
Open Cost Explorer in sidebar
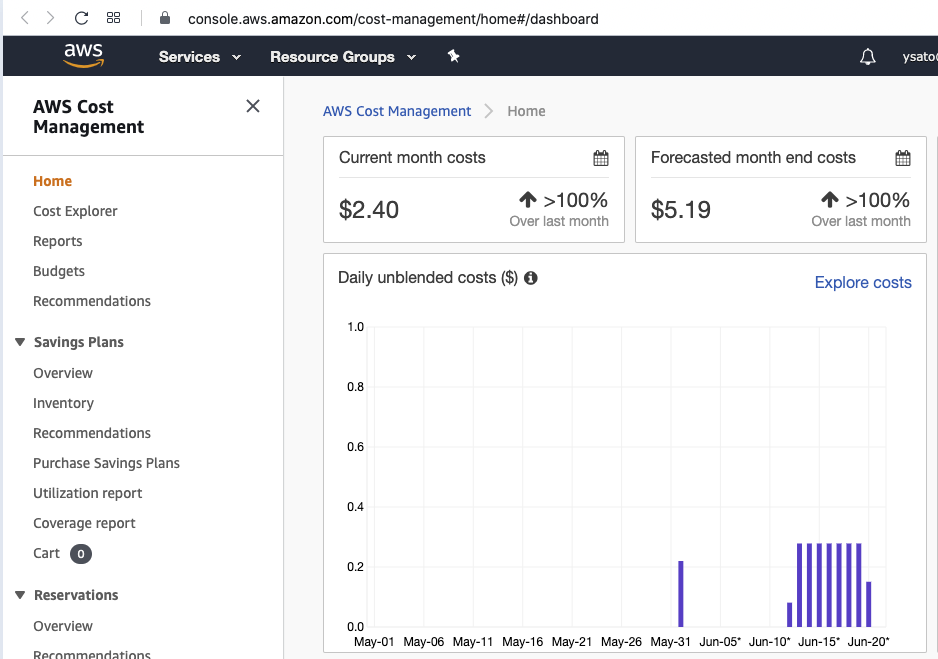pyautogui.click(x=75, y=211)
